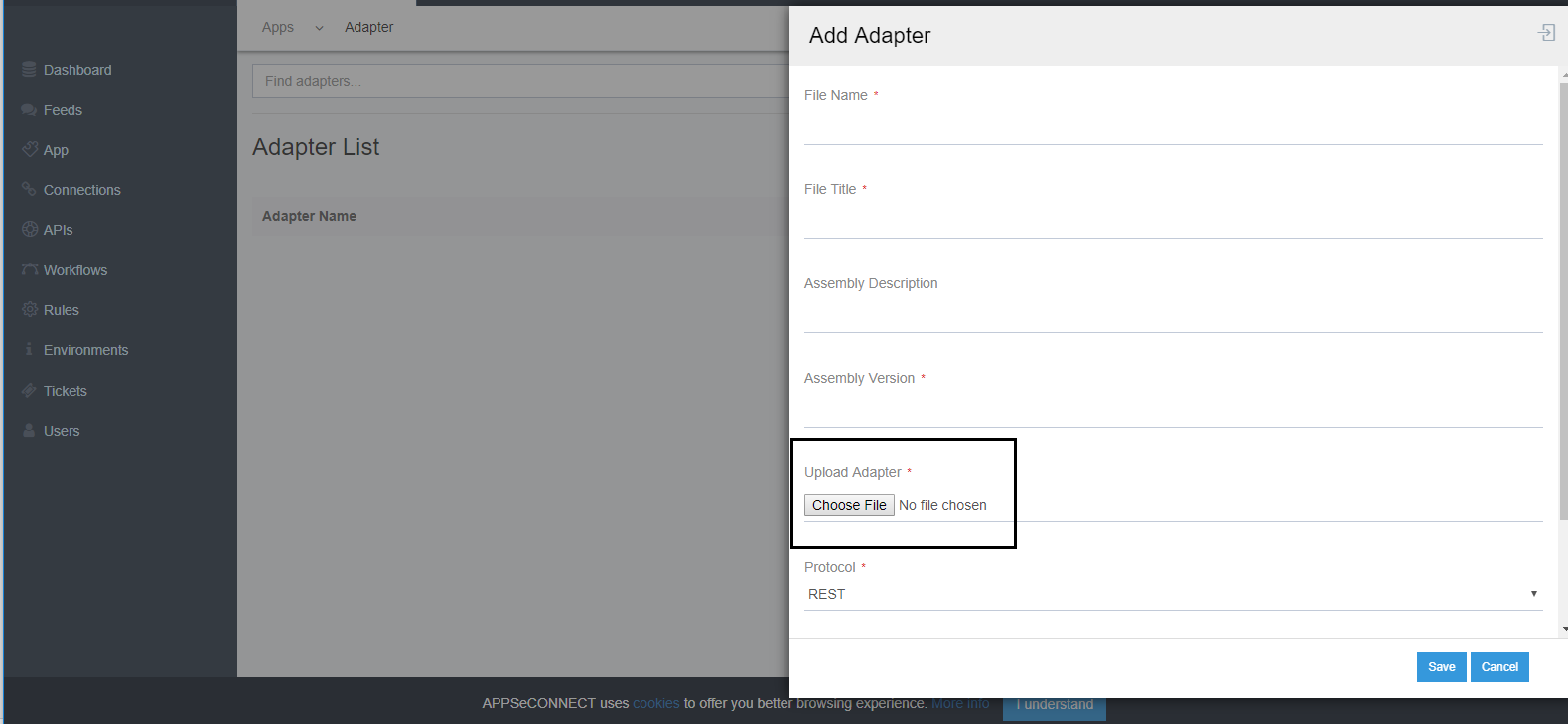Click the Adapter List heading

point(316,147)
